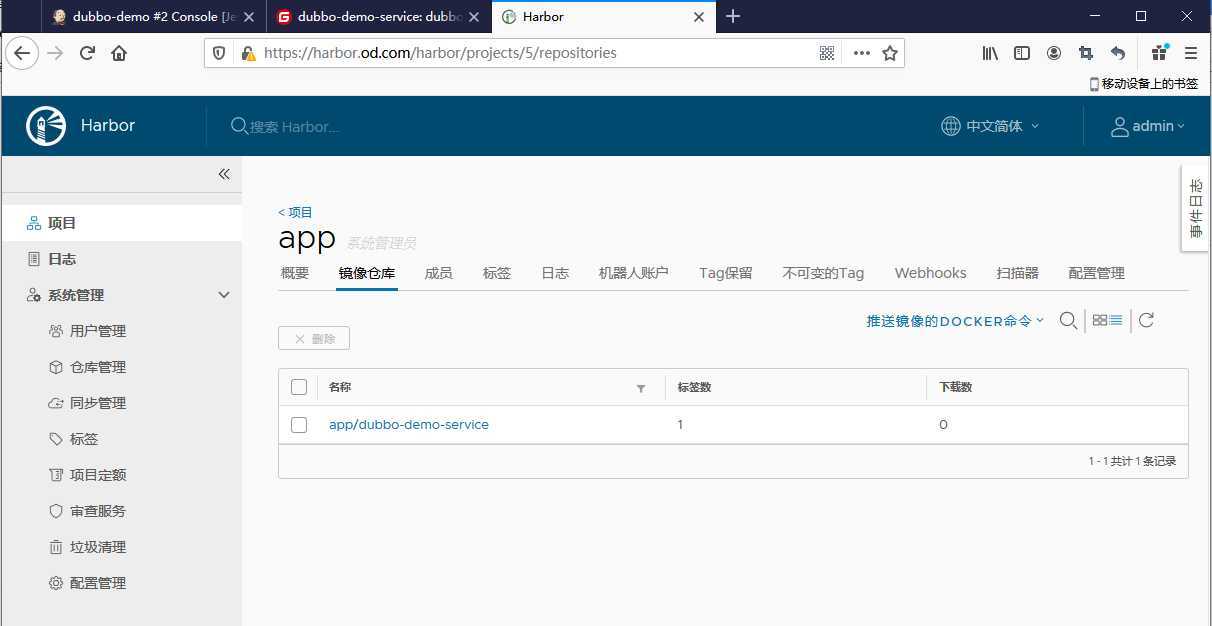Go back via < 项目 link

tap(295, 212)
